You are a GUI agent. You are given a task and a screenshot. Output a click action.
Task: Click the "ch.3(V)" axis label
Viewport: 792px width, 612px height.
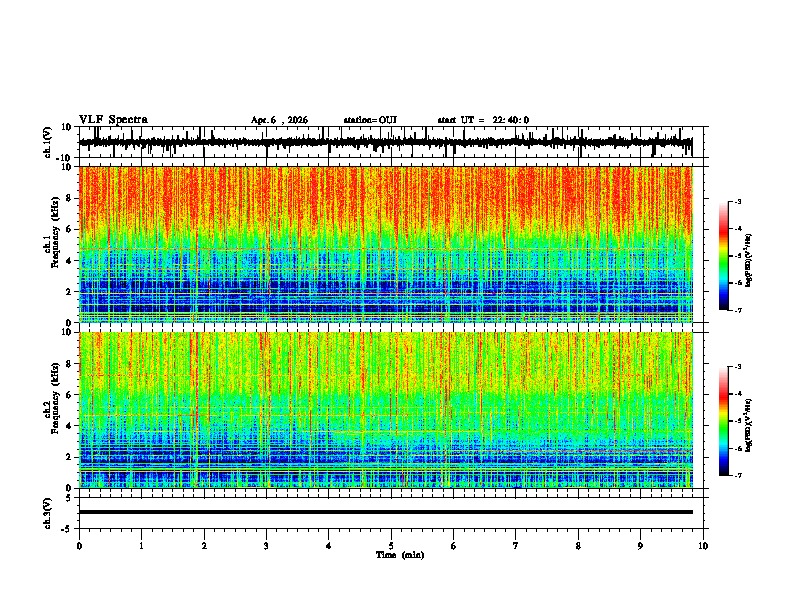coord(48,513)
